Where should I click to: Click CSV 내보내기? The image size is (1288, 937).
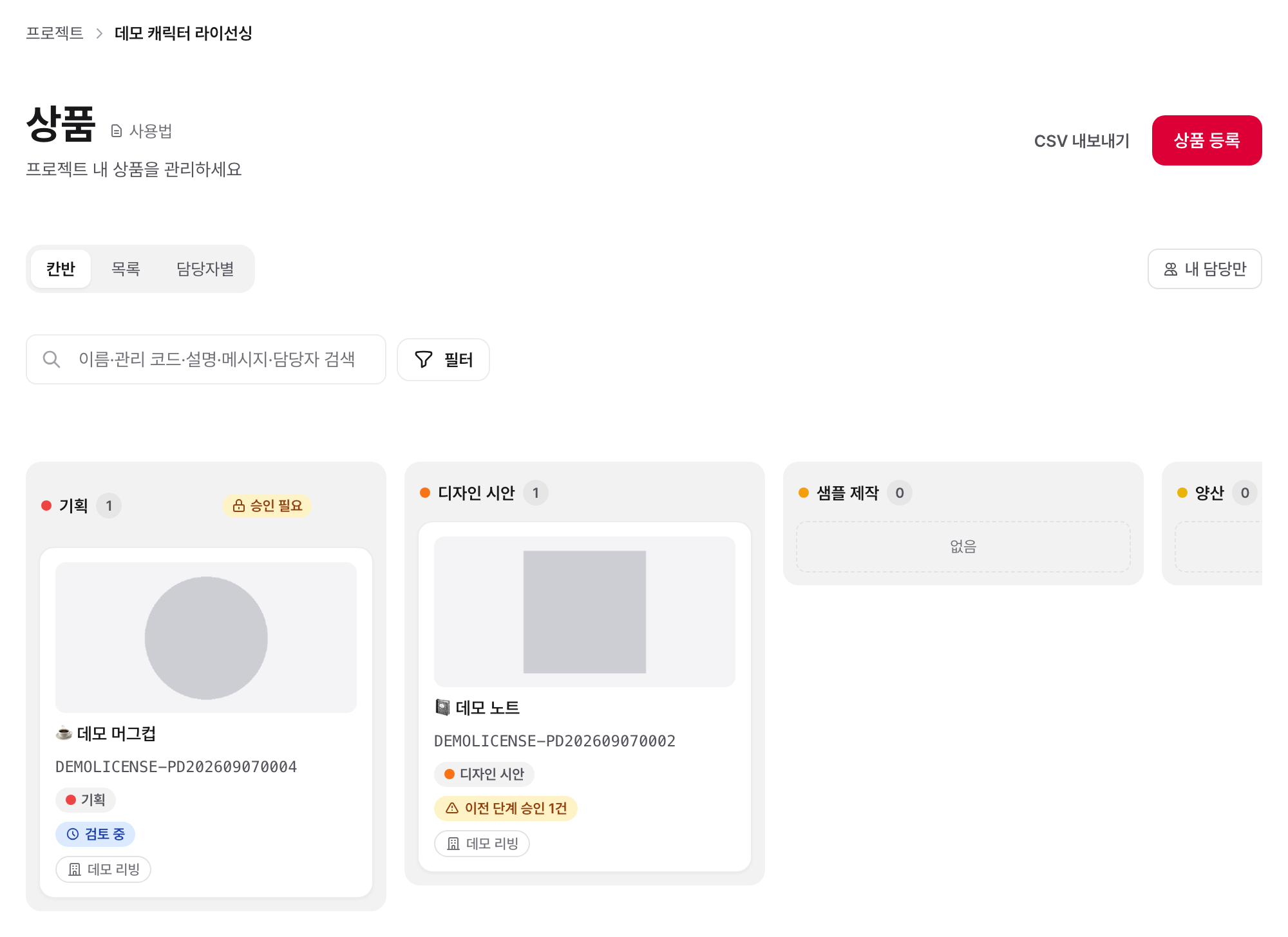[1081, 140]
